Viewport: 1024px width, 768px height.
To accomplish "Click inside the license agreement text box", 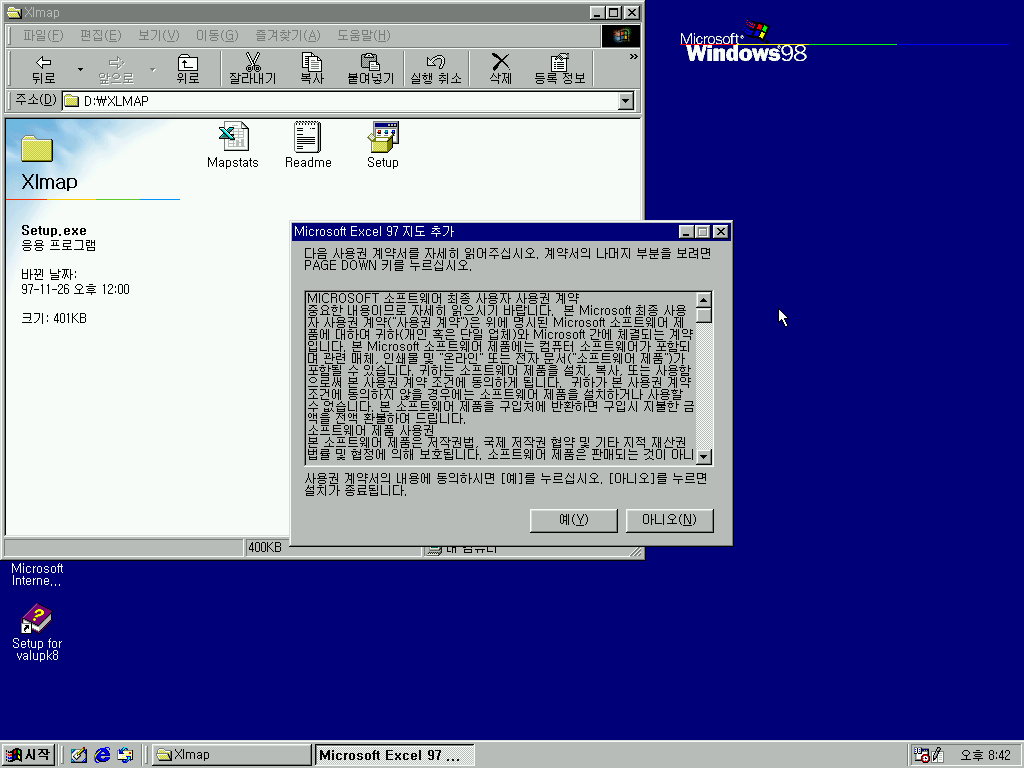I will pos(501,378).
